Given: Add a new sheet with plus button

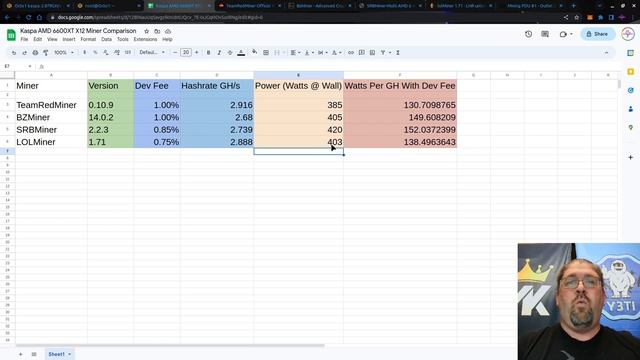Looking at the screenshot, I should (20, 354).
